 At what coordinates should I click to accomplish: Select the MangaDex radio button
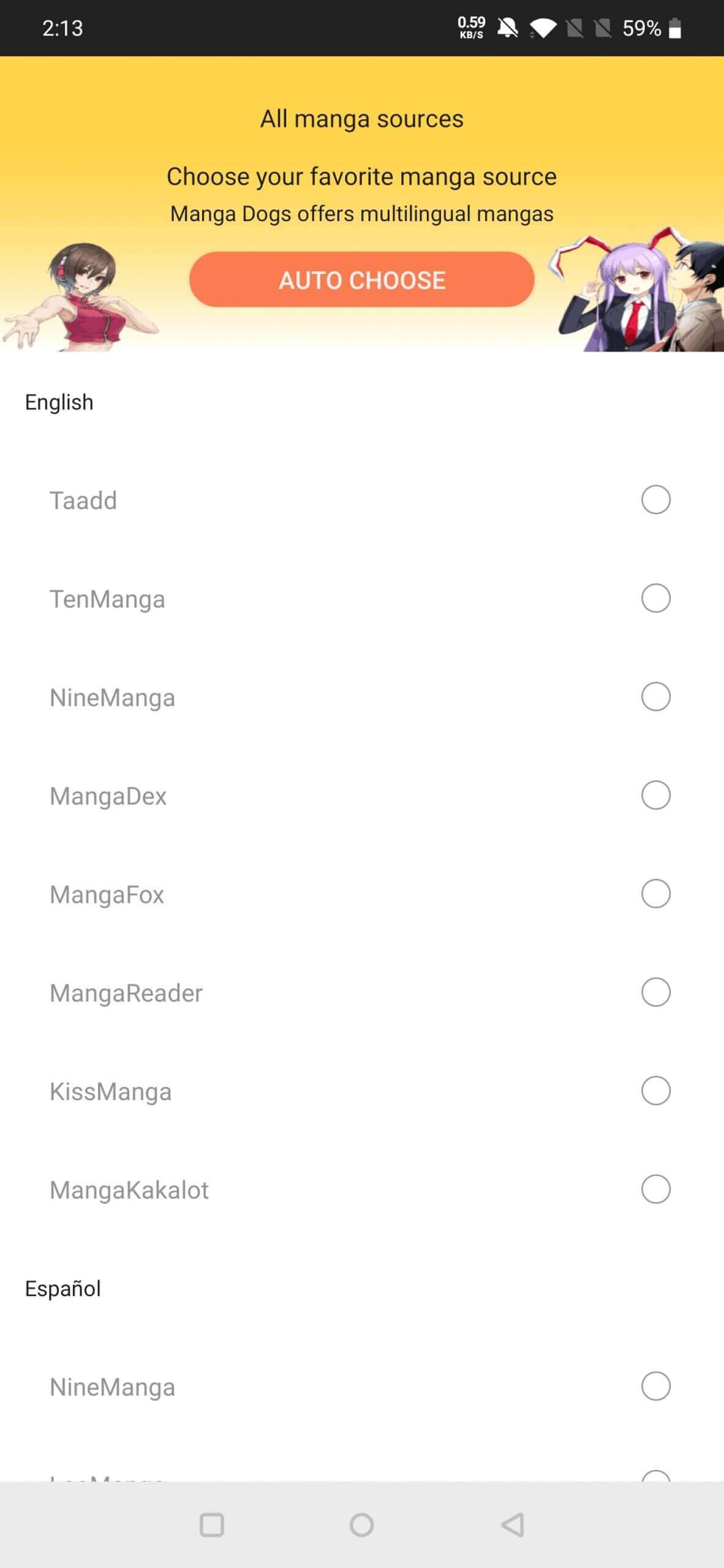pos(655,796)
